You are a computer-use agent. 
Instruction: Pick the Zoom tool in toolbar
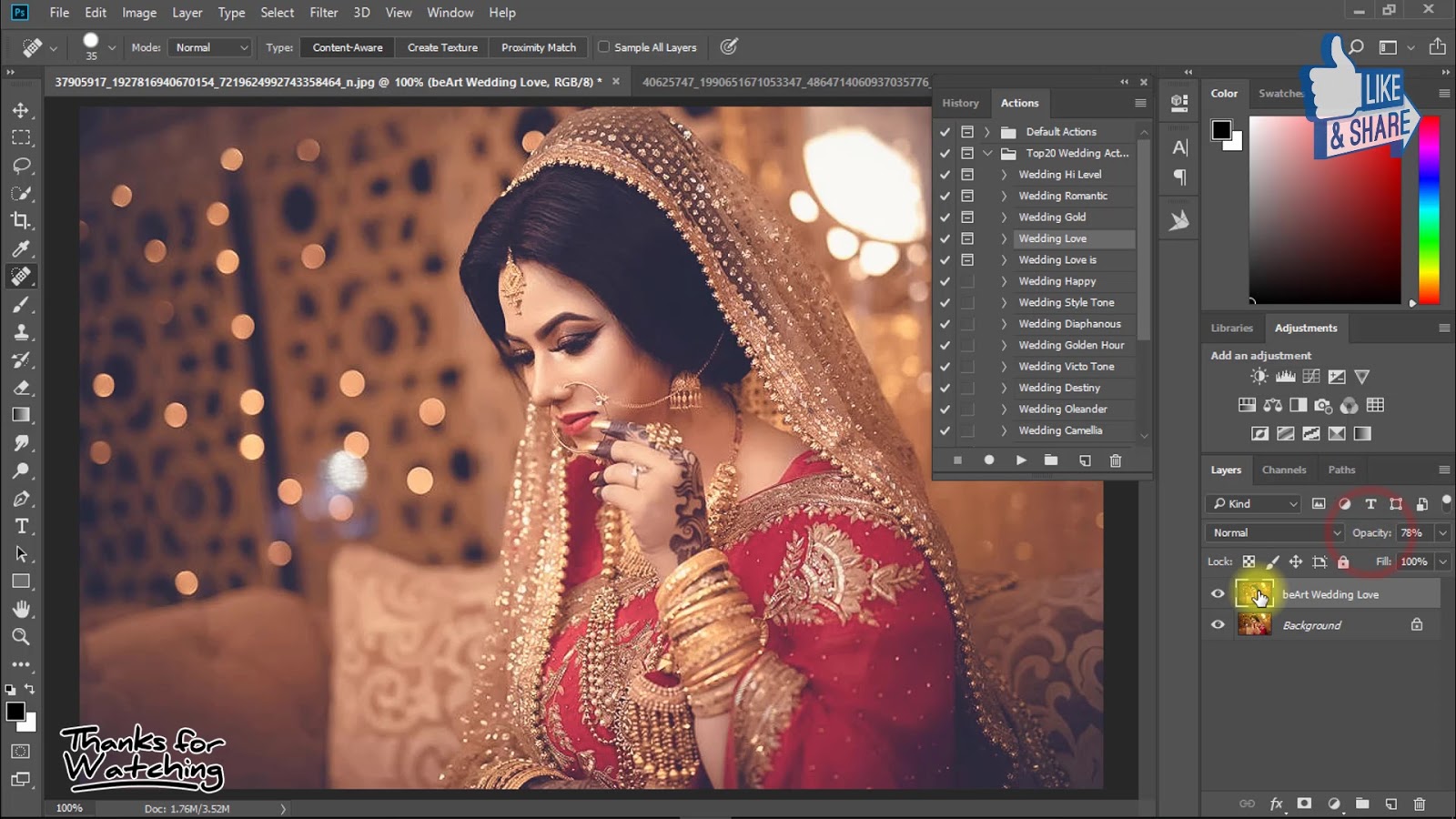click(20, 637)
